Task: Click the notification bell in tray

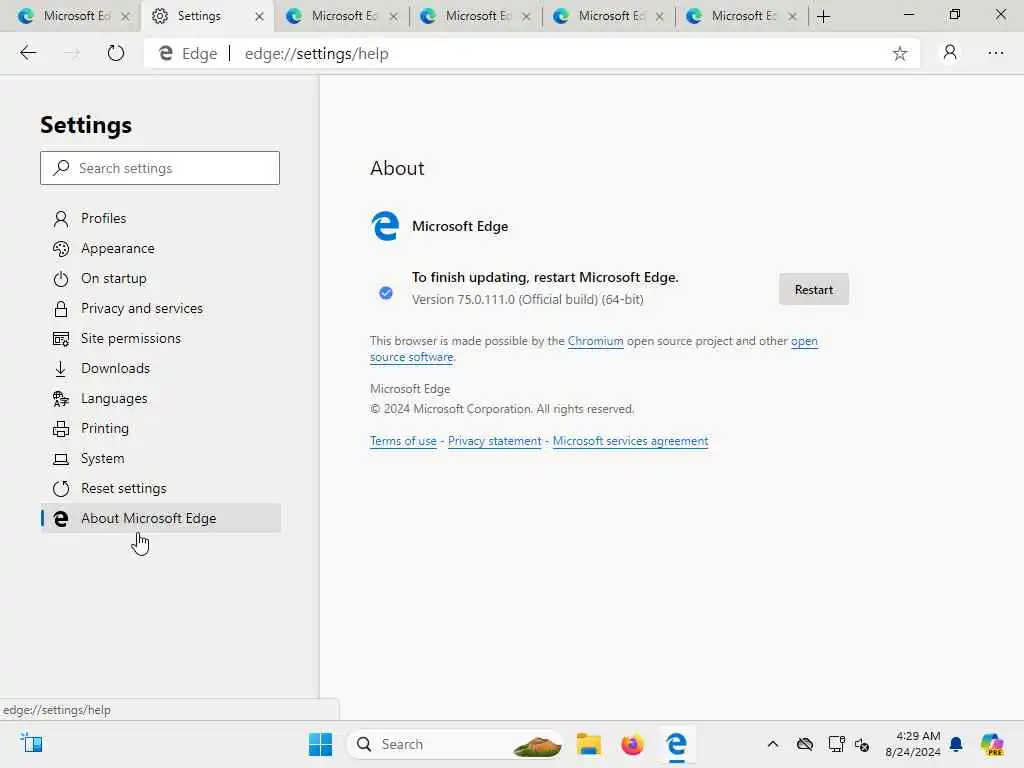Action: pyautogui.click(x=955, y=744)
